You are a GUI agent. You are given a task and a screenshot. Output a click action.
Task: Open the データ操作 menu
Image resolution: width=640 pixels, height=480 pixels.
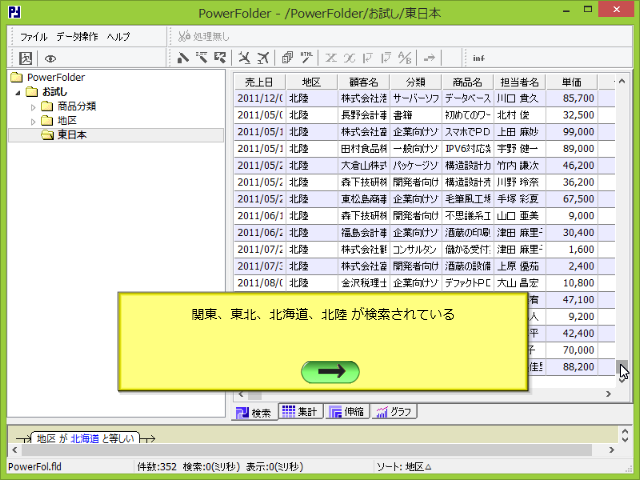click(77, 37)
